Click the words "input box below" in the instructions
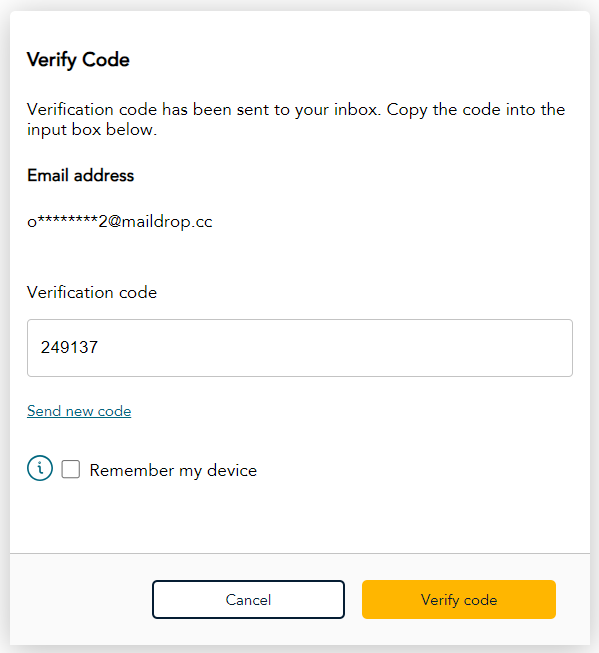Viewport: 599px width, 653px height. point(92,130)
